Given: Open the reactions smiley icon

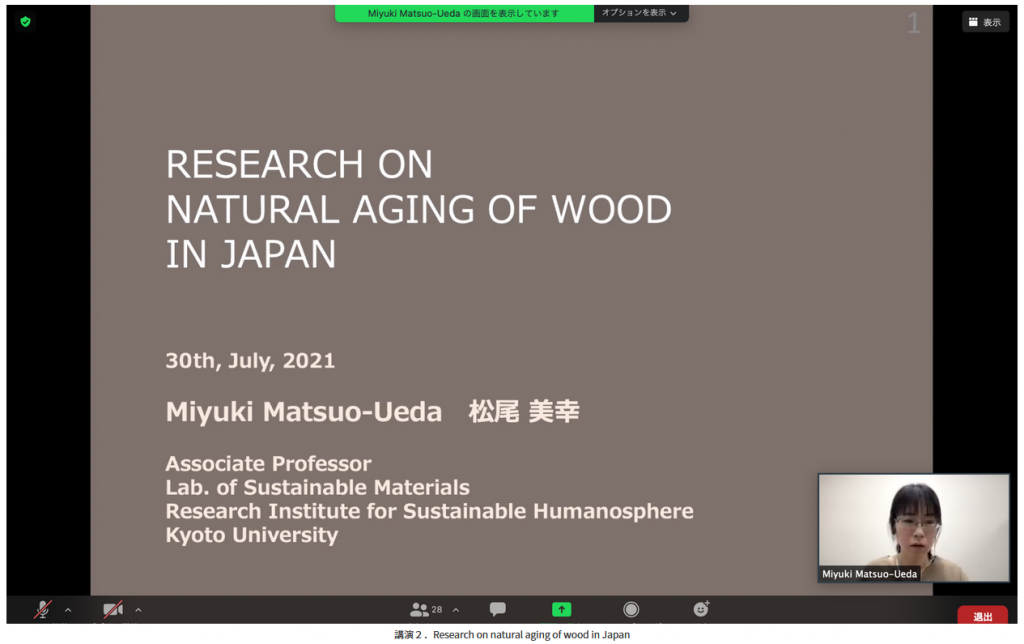Looking at the screenshot, I should coord(701,609).
